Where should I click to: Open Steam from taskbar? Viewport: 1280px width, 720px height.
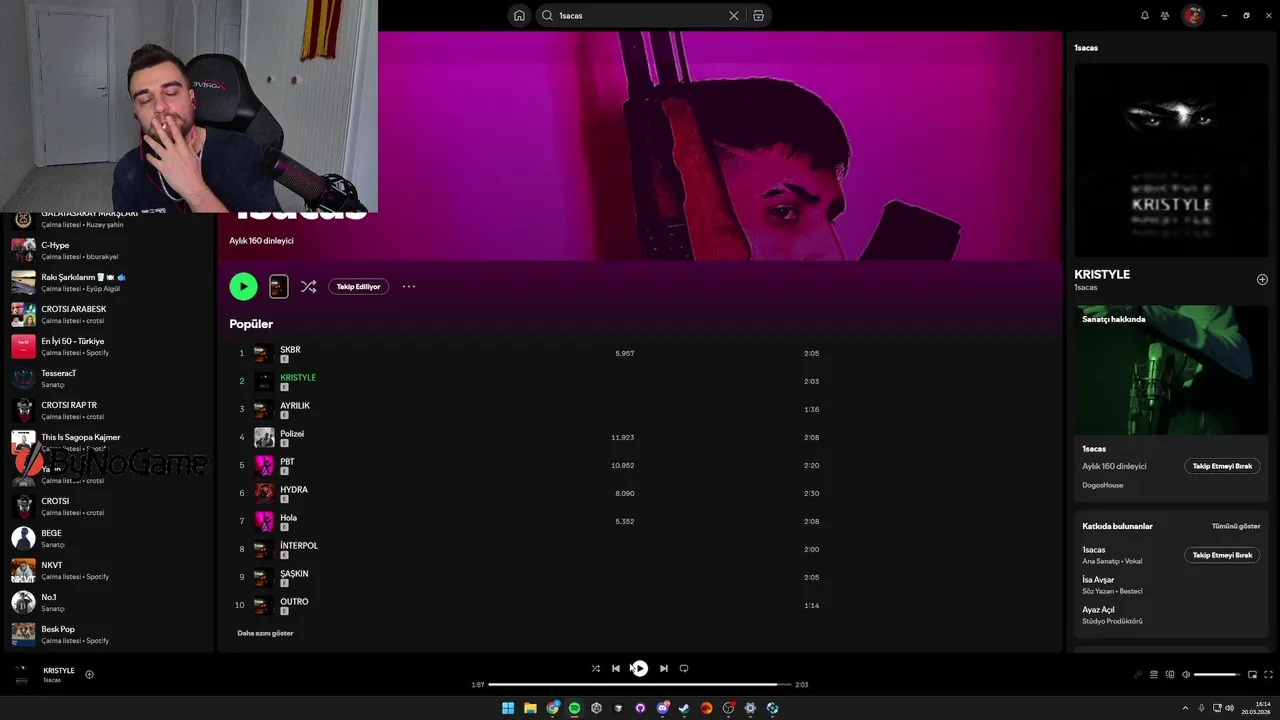684,708
